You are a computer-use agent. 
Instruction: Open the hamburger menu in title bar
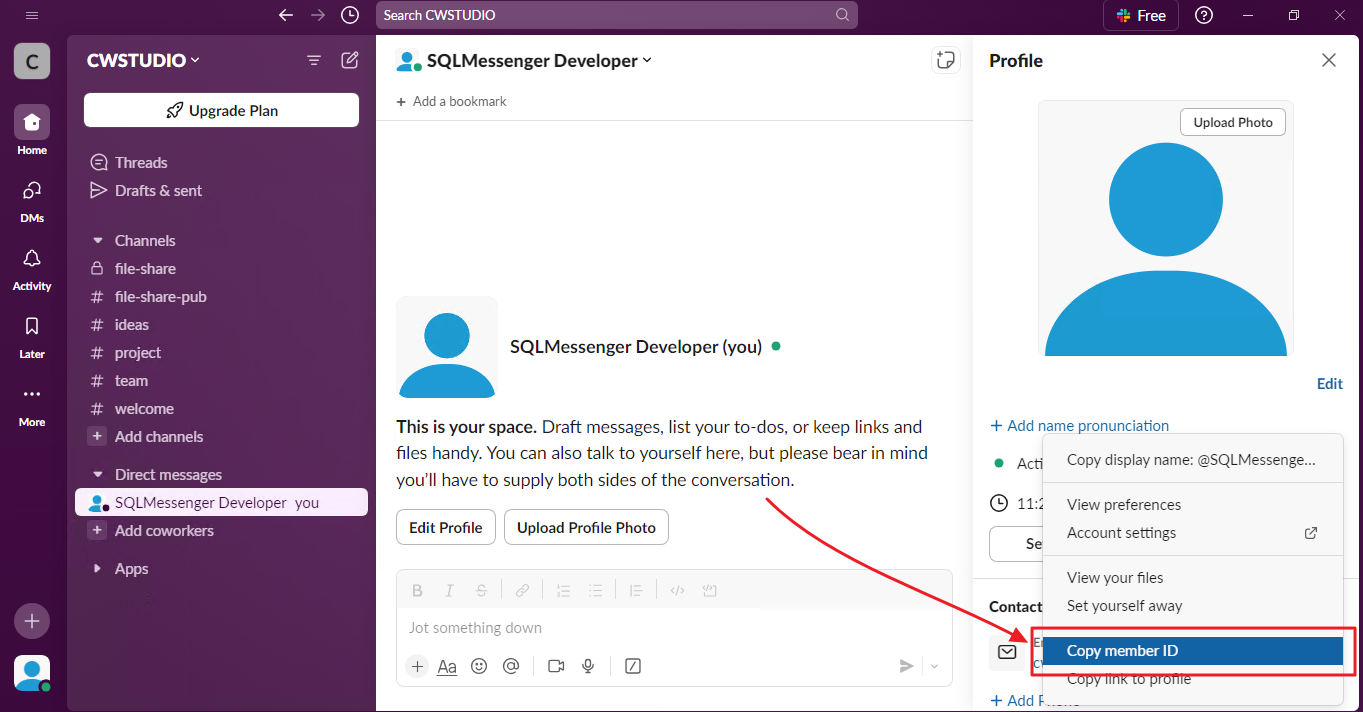[x=32, y=15]
